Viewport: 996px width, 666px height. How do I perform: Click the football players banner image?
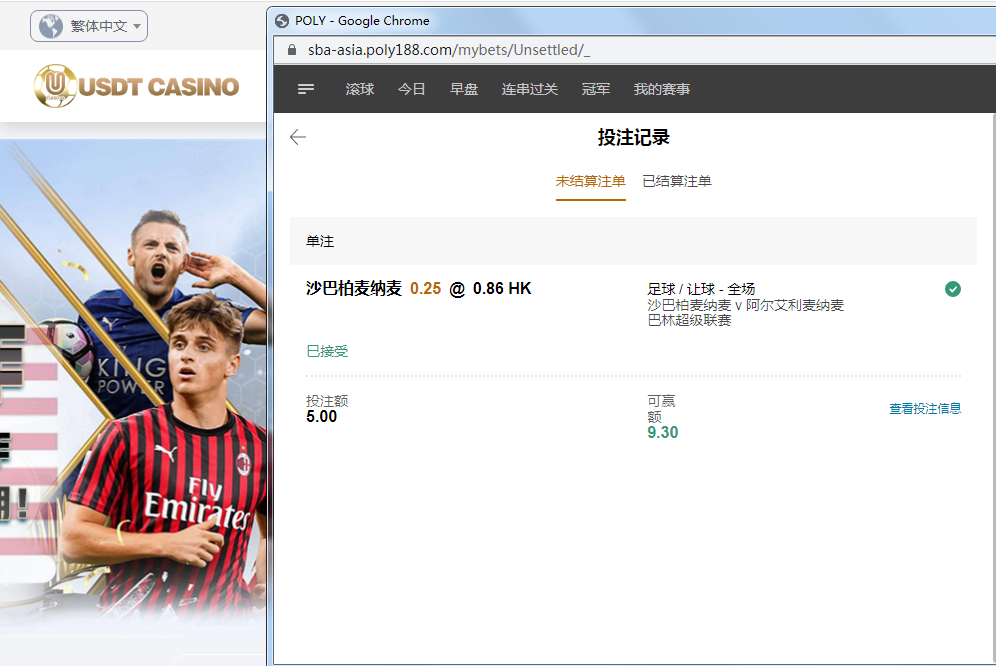pos(133,388)
